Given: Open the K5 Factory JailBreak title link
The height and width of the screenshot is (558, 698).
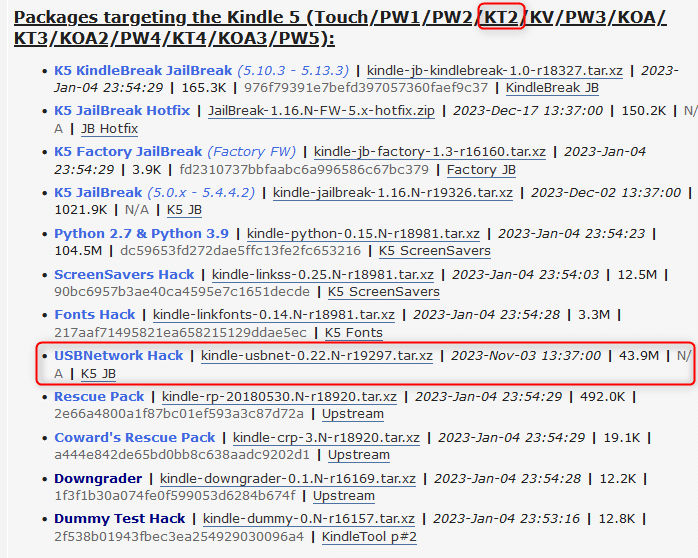Looking at the screenshot, I should [x=128, y=152].
